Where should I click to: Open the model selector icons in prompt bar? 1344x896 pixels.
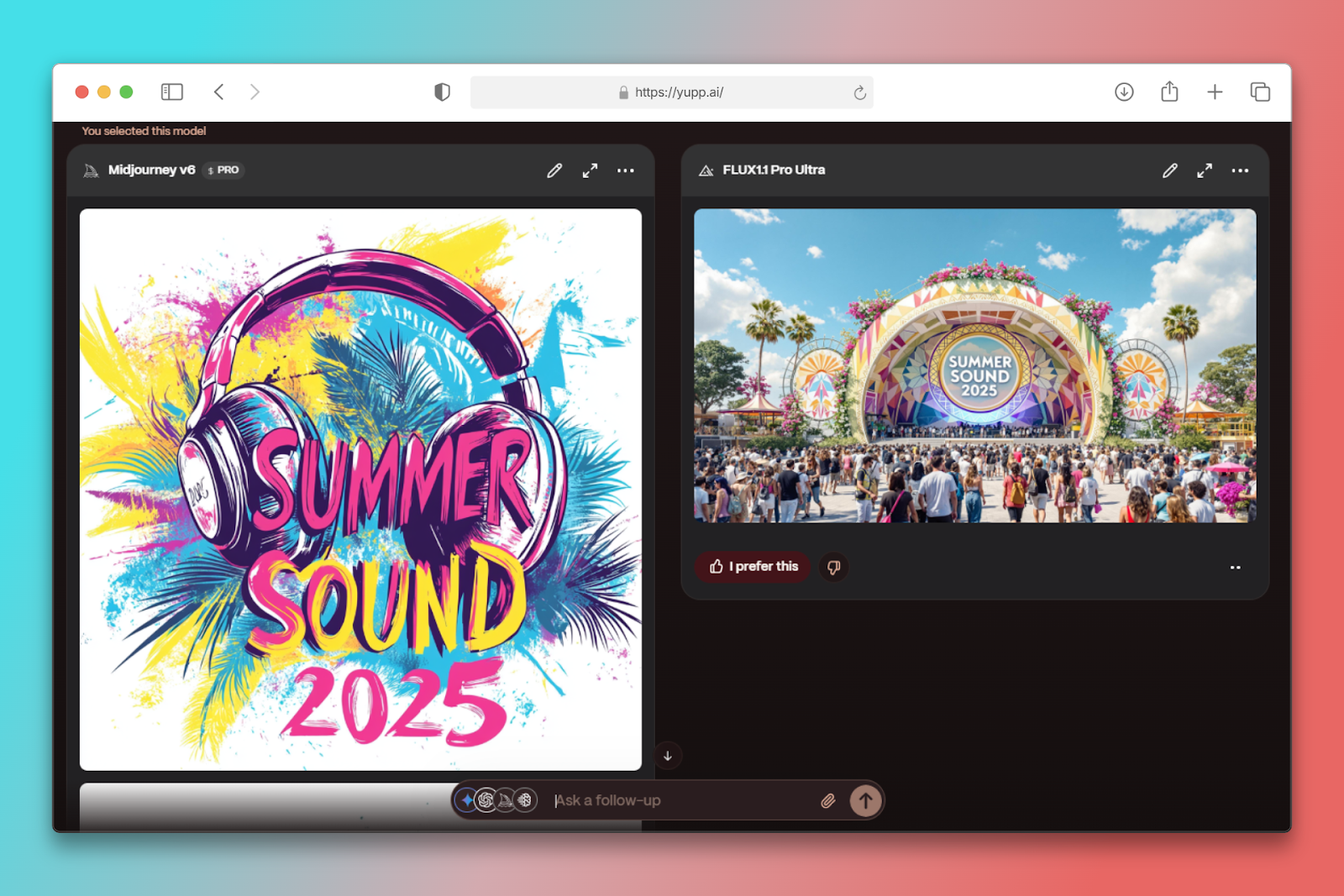tap(496, 800)
